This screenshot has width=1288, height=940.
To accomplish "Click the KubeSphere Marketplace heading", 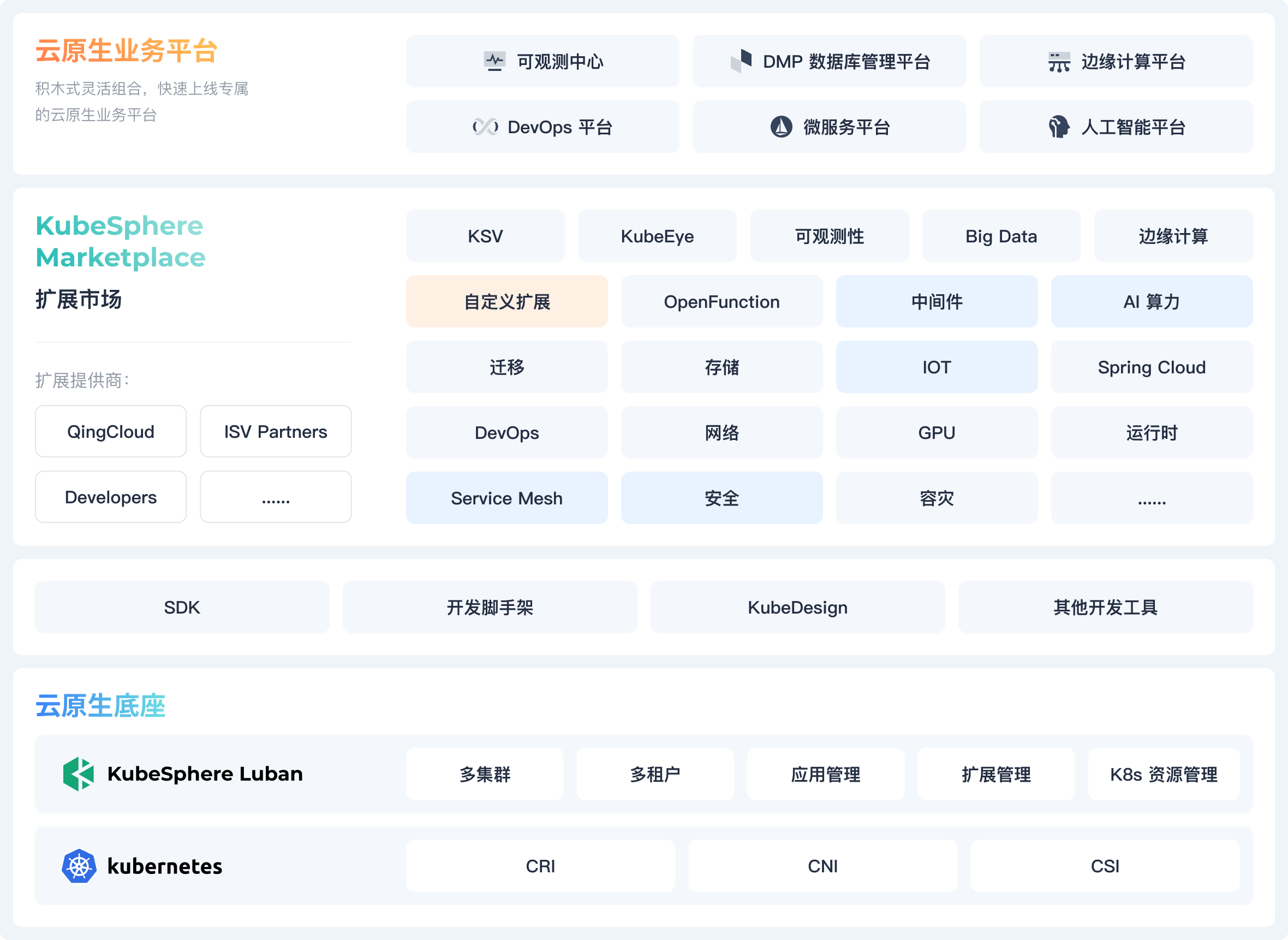I will (x=120, y=241).
